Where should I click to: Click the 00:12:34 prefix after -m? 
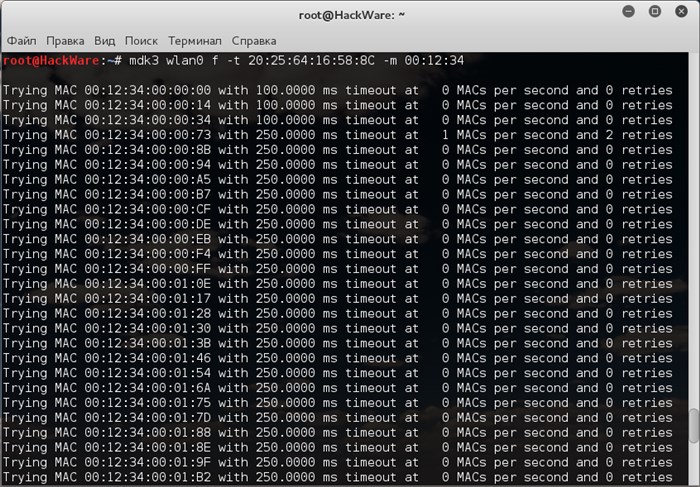[434, 60]
